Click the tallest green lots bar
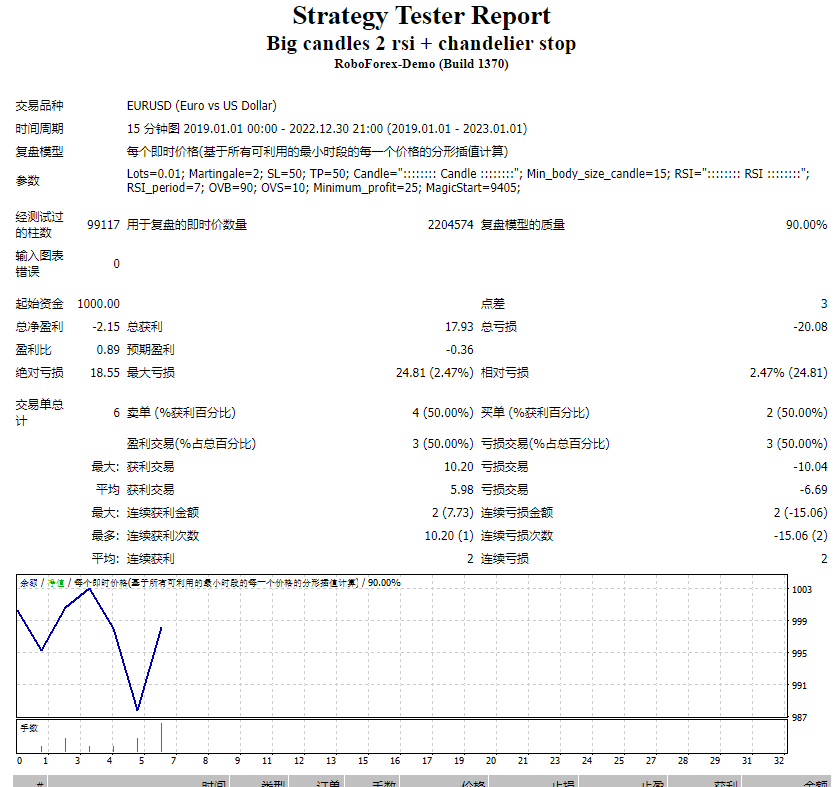836x787 pixels. (x=162, y=737)
